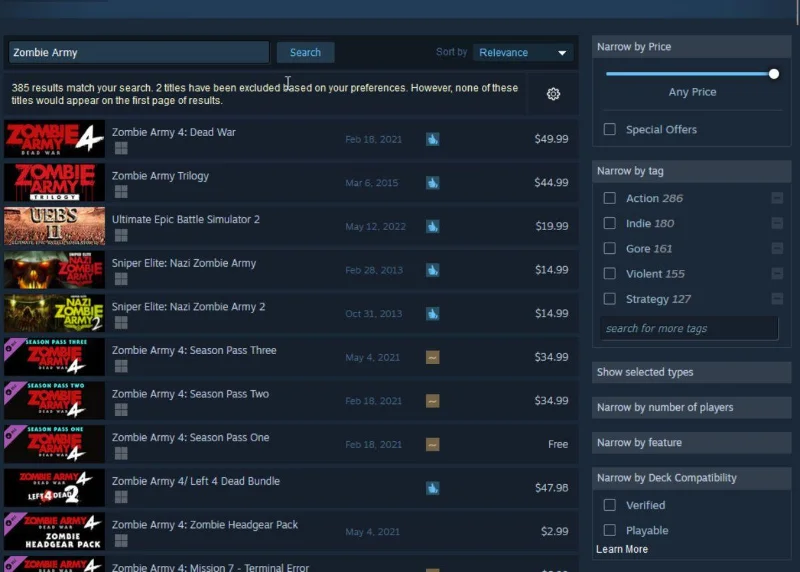Open the Learn More link
Screen dimensions: 800x572
tap(622, 550)
